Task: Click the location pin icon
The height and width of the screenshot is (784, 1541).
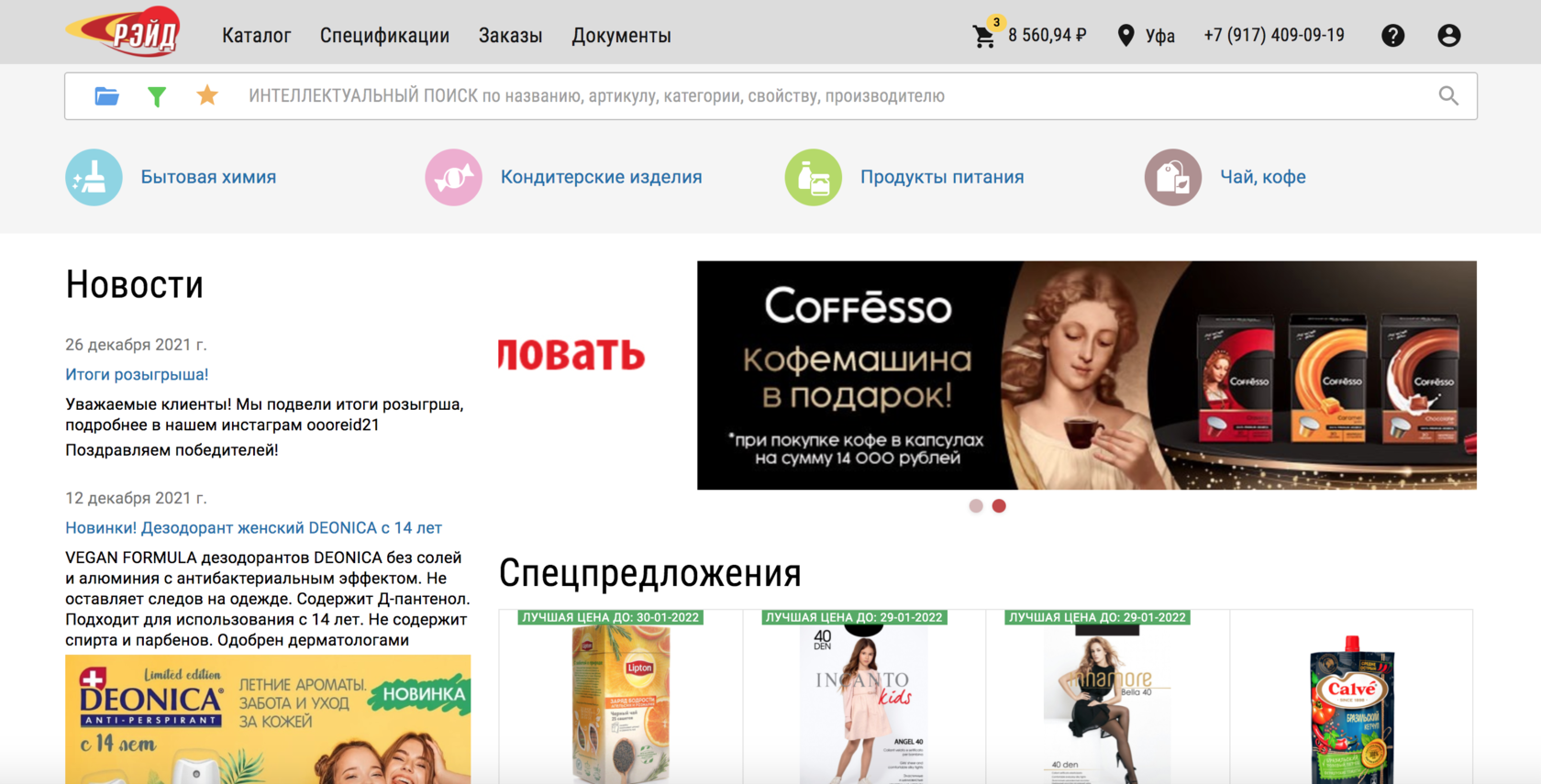Action: 1125,36
